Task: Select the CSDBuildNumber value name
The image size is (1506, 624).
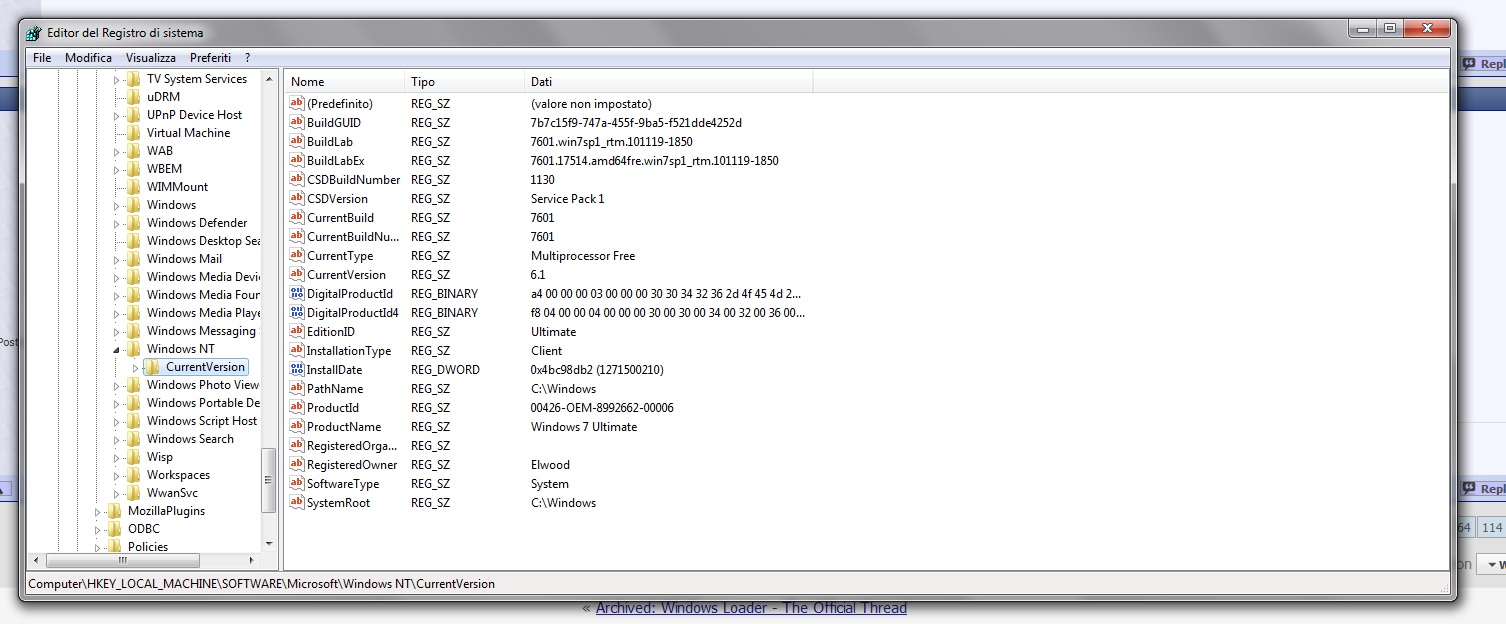Action: (353, 179)
